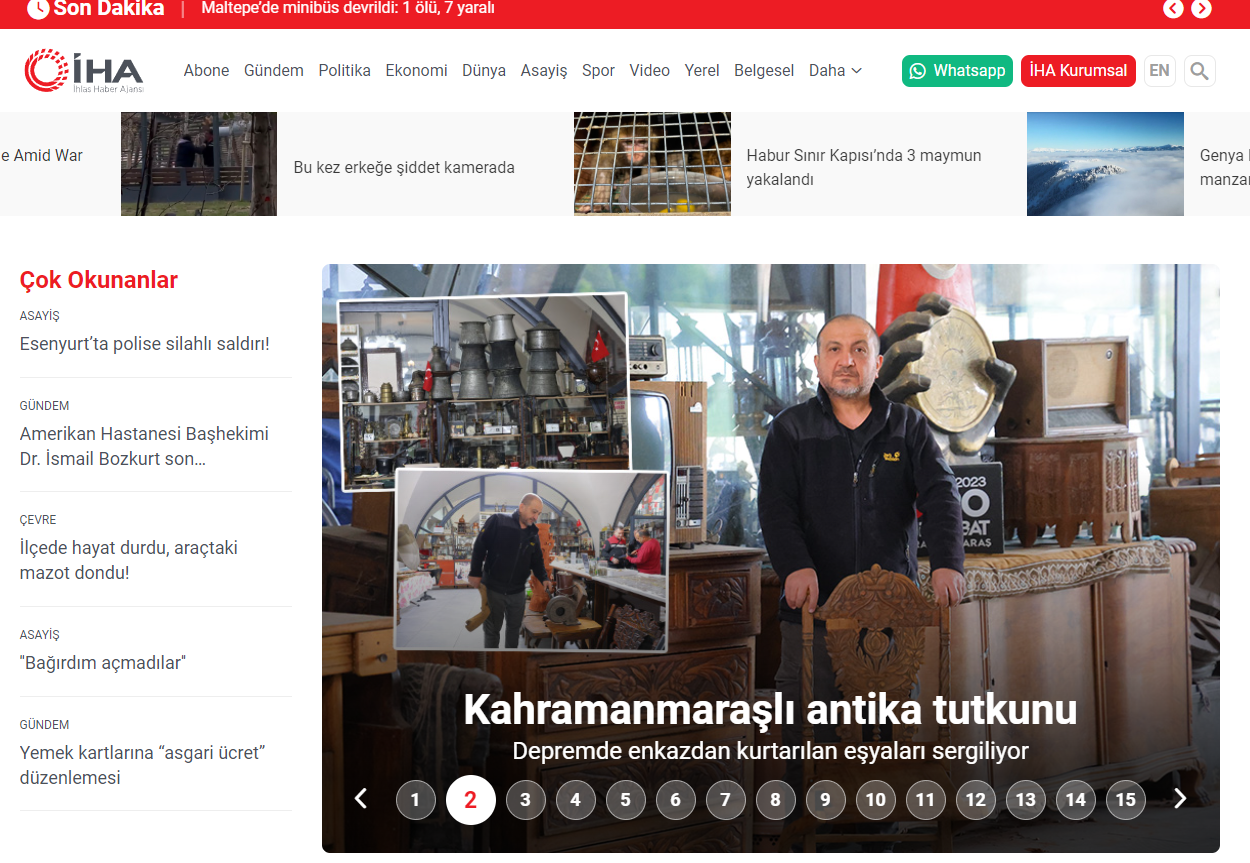The height and width of the screenshot is (863, 1250).
Task: Open the Whatsapp button
Action: tap(957, 71)
